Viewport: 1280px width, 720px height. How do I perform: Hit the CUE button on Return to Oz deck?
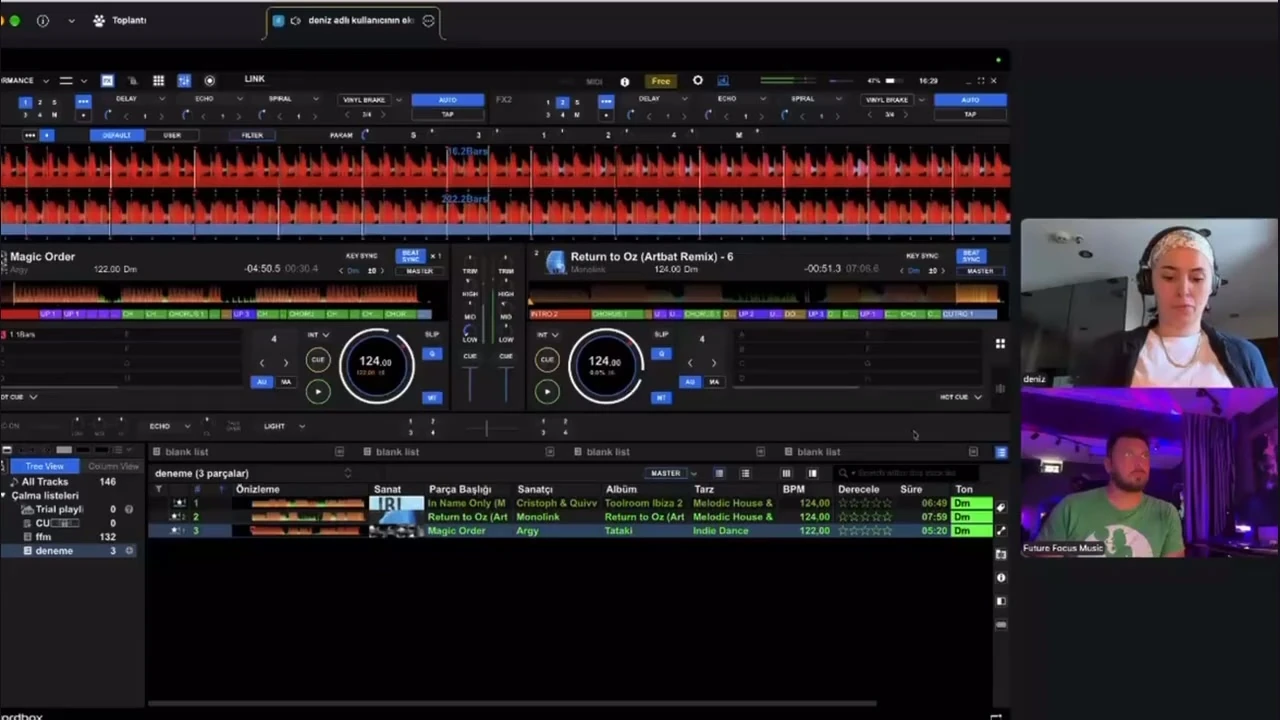pyautogui.click(x=547, y=360)
